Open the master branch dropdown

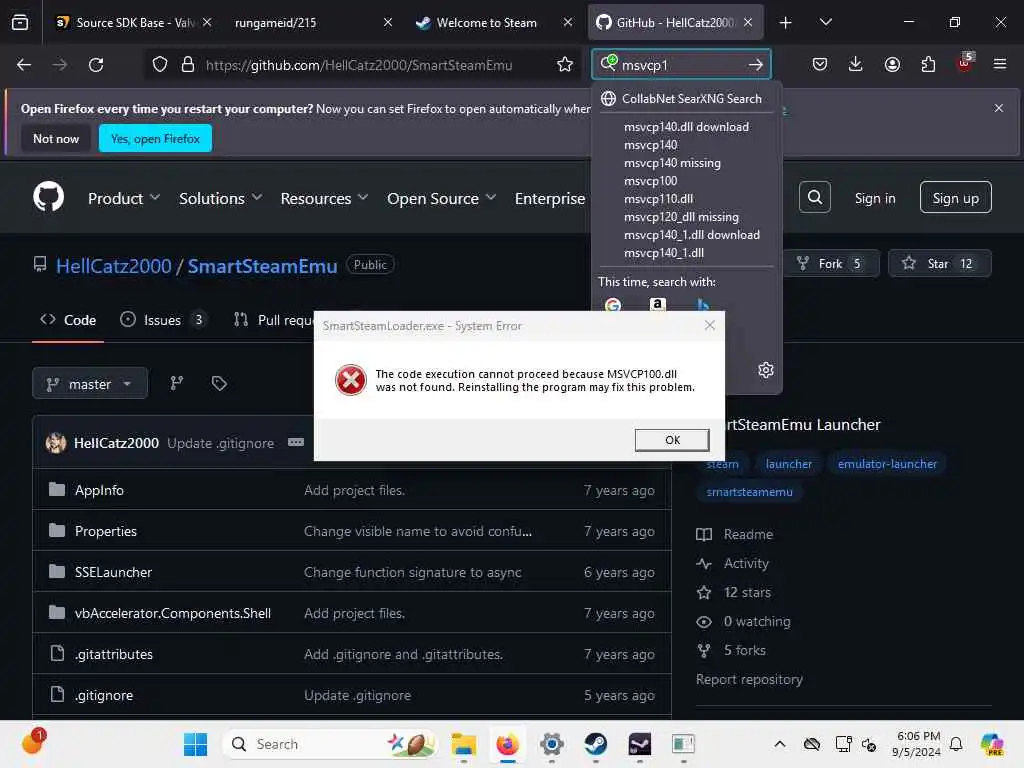click(x=90, y=384)
